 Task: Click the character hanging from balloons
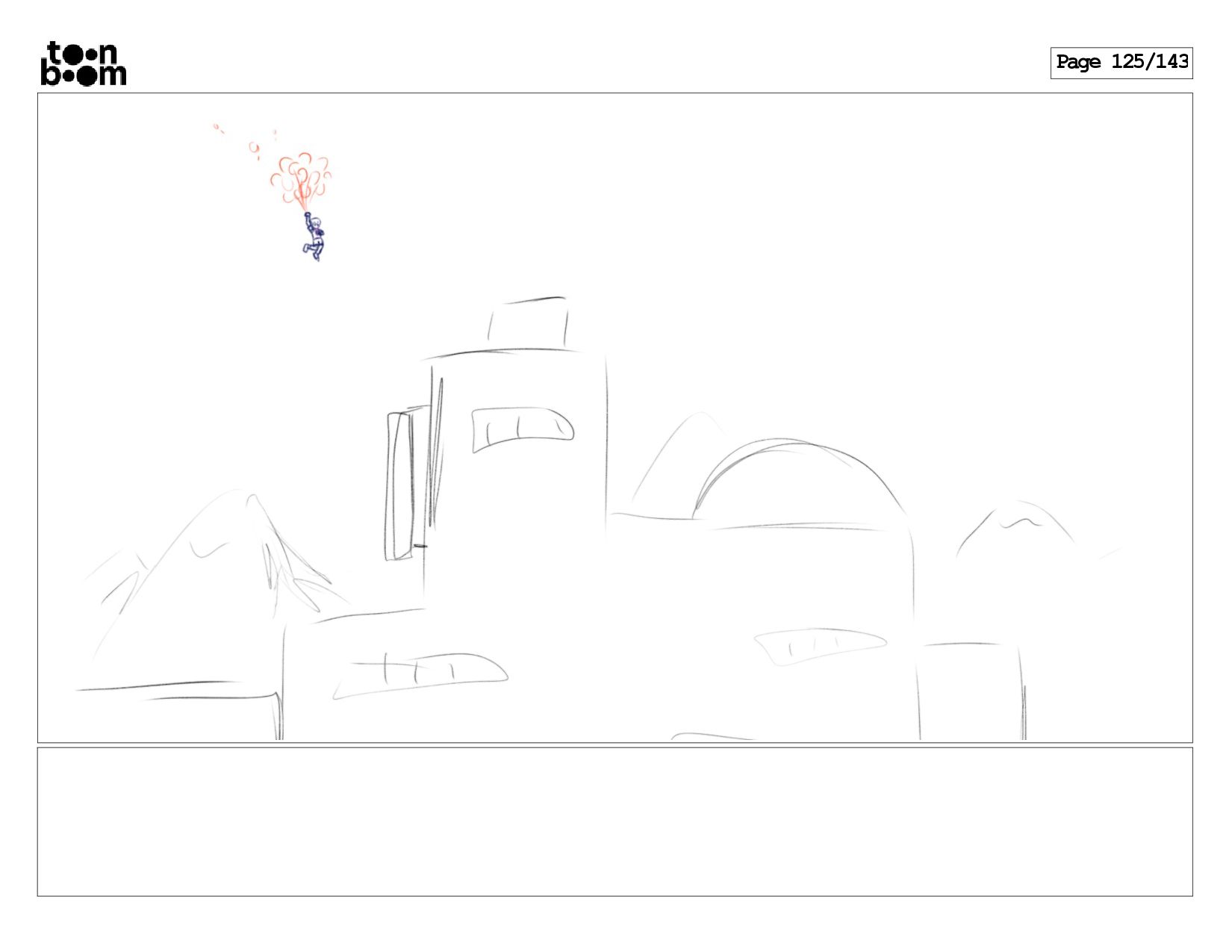click(x=314, y=237)
